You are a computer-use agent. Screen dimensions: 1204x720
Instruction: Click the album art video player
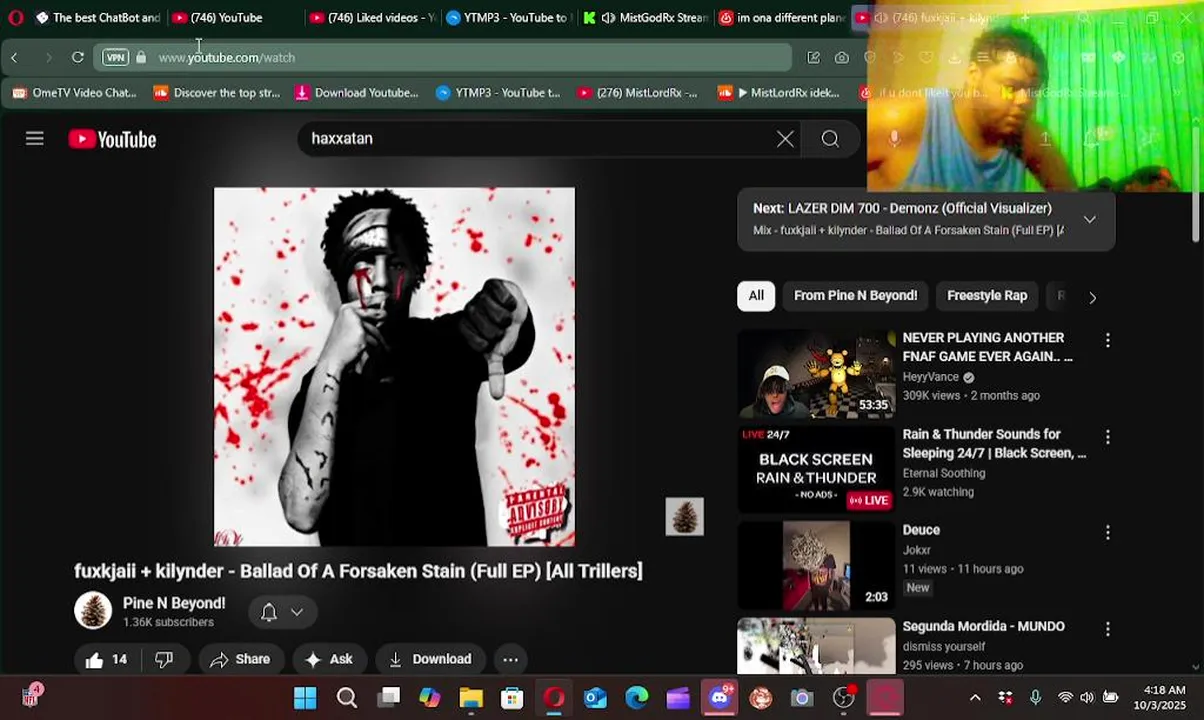[394, 367]
